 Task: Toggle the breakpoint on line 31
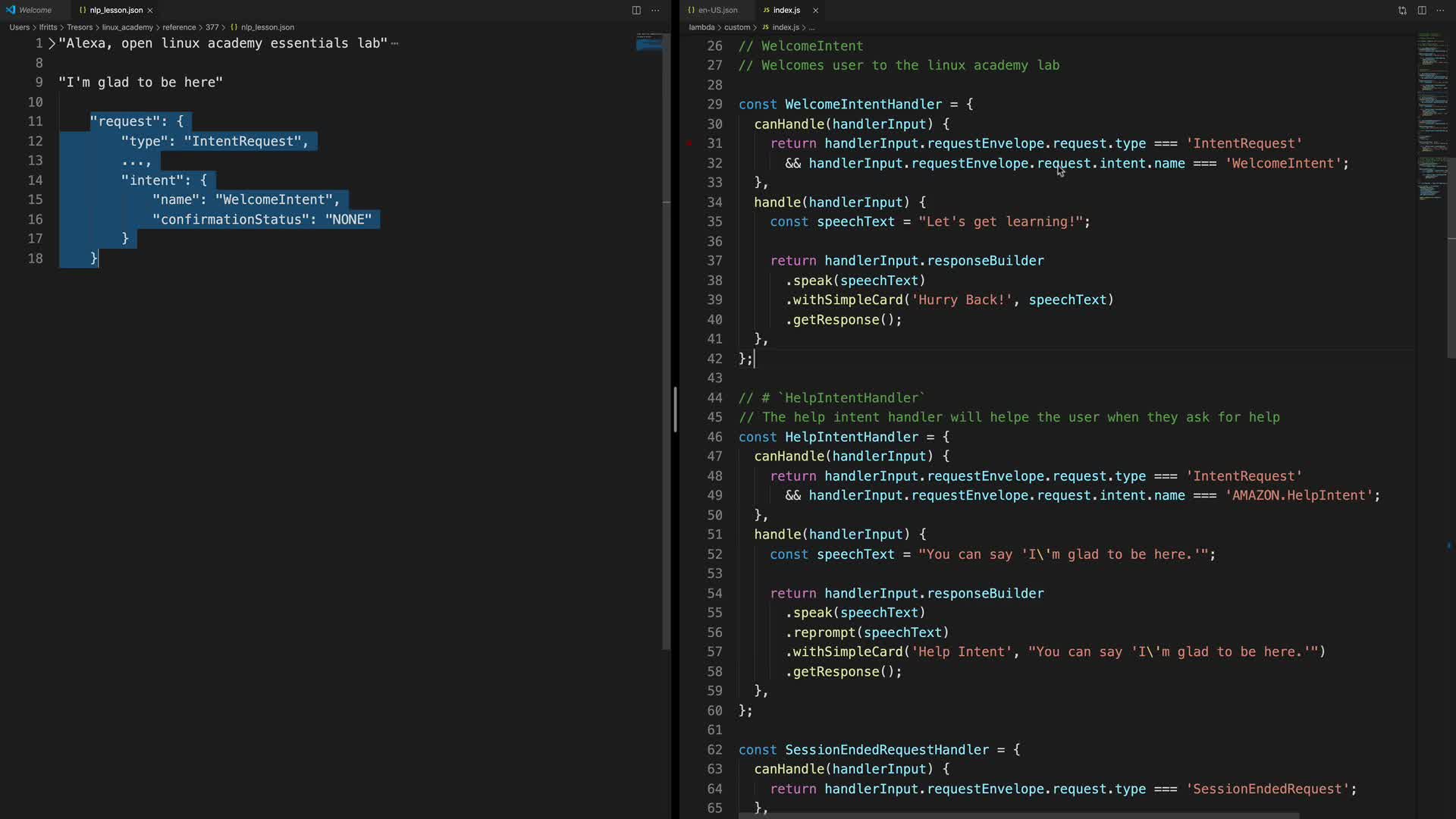[x=689, y=143]
